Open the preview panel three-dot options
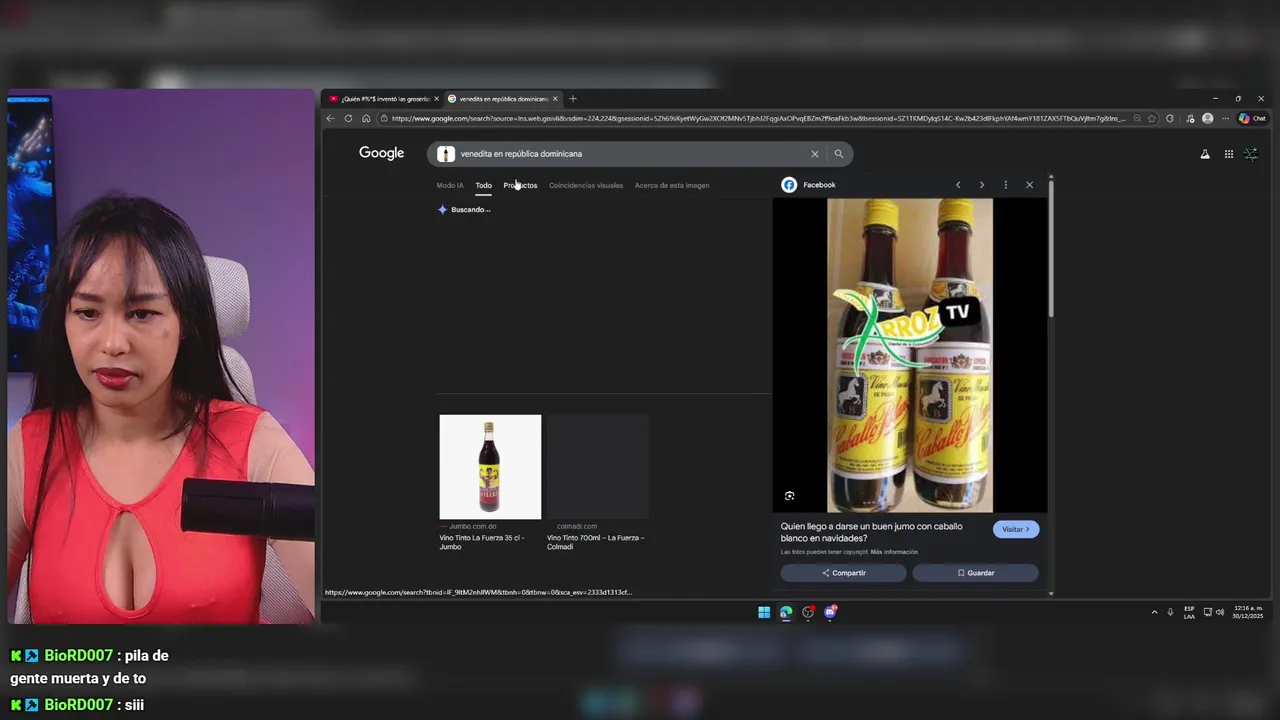The width and height of the screenshot is (1280, 720). coord(1005,185)
